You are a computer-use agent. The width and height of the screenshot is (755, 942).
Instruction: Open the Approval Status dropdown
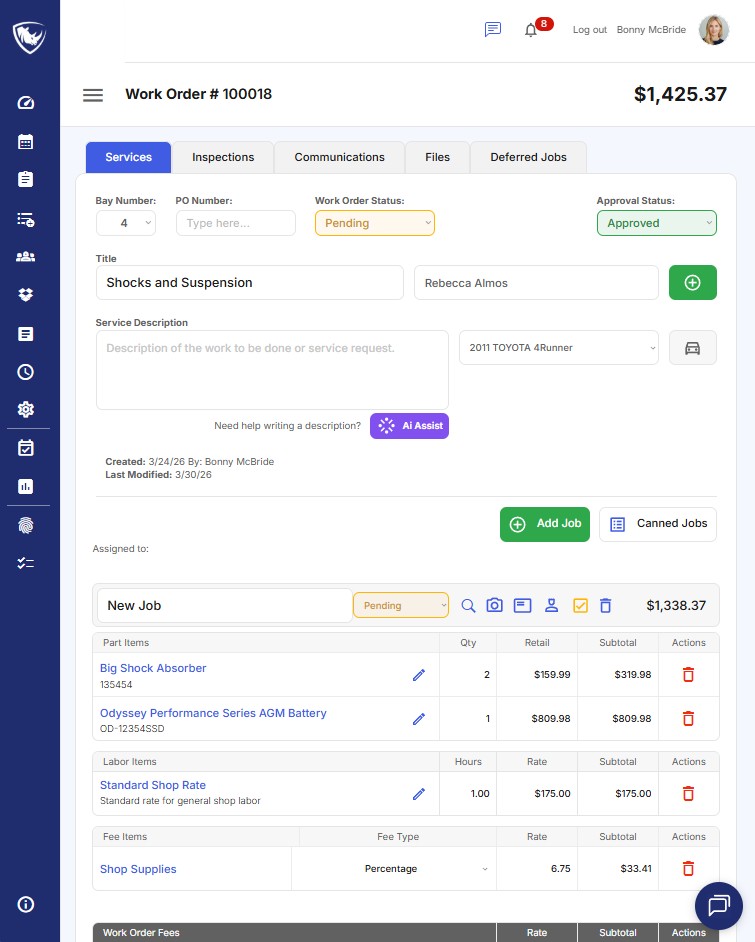tap(656, 223)
